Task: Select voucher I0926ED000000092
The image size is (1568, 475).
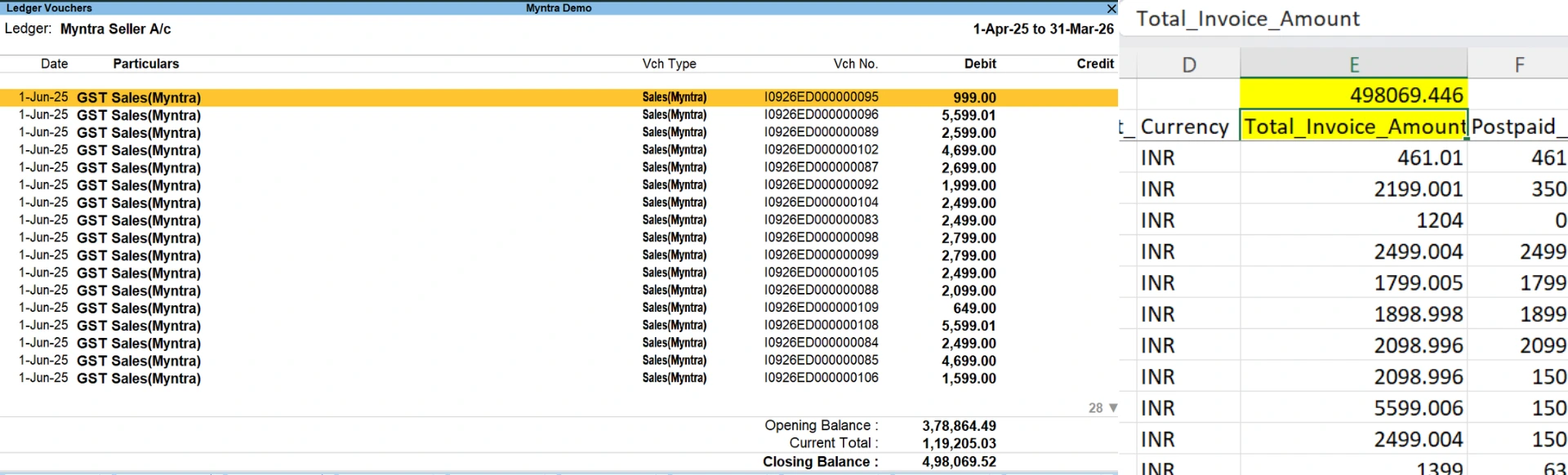Action: [x=821, y=185]
